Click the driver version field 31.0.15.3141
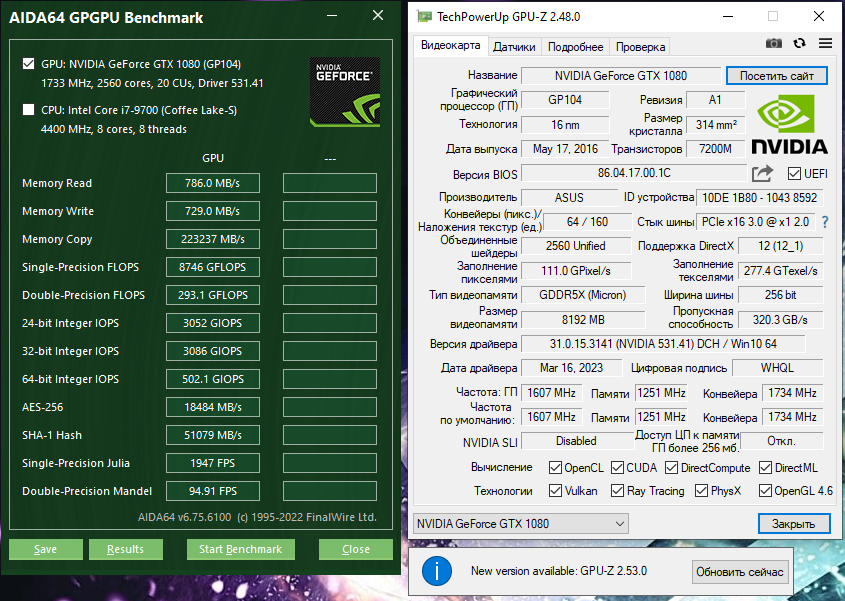Viewport: 845px width, 601px height. (663, 344)
